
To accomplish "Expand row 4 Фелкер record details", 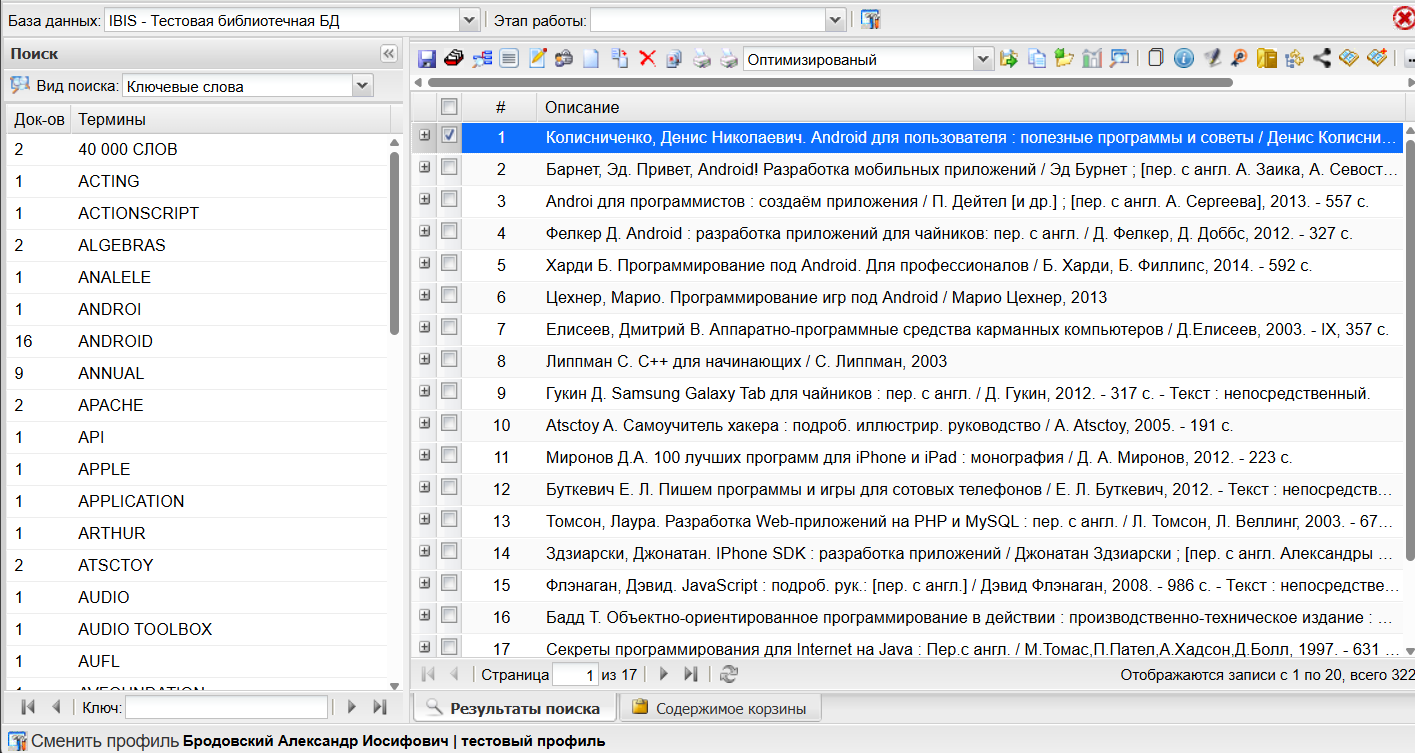I will tap(424, 232).
